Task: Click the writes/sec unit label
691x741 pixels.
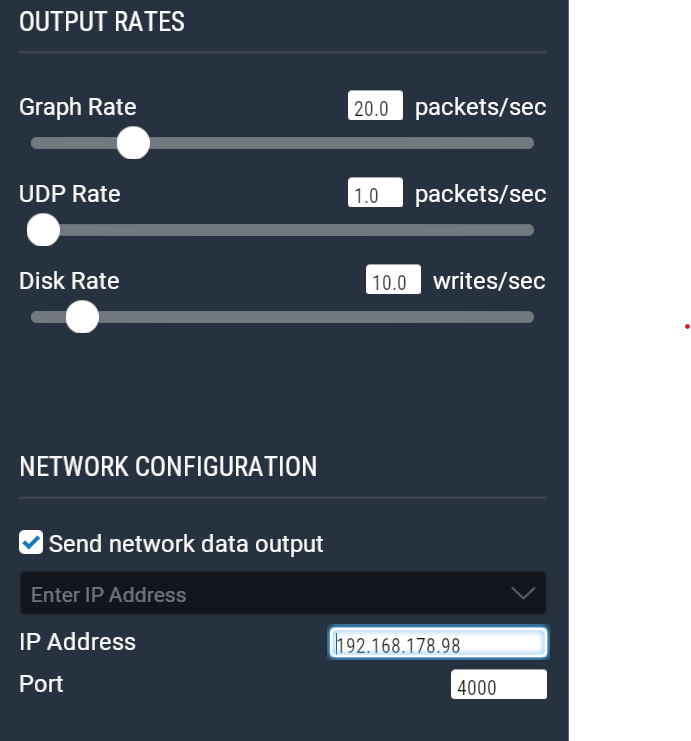Action: click(489, 281)
